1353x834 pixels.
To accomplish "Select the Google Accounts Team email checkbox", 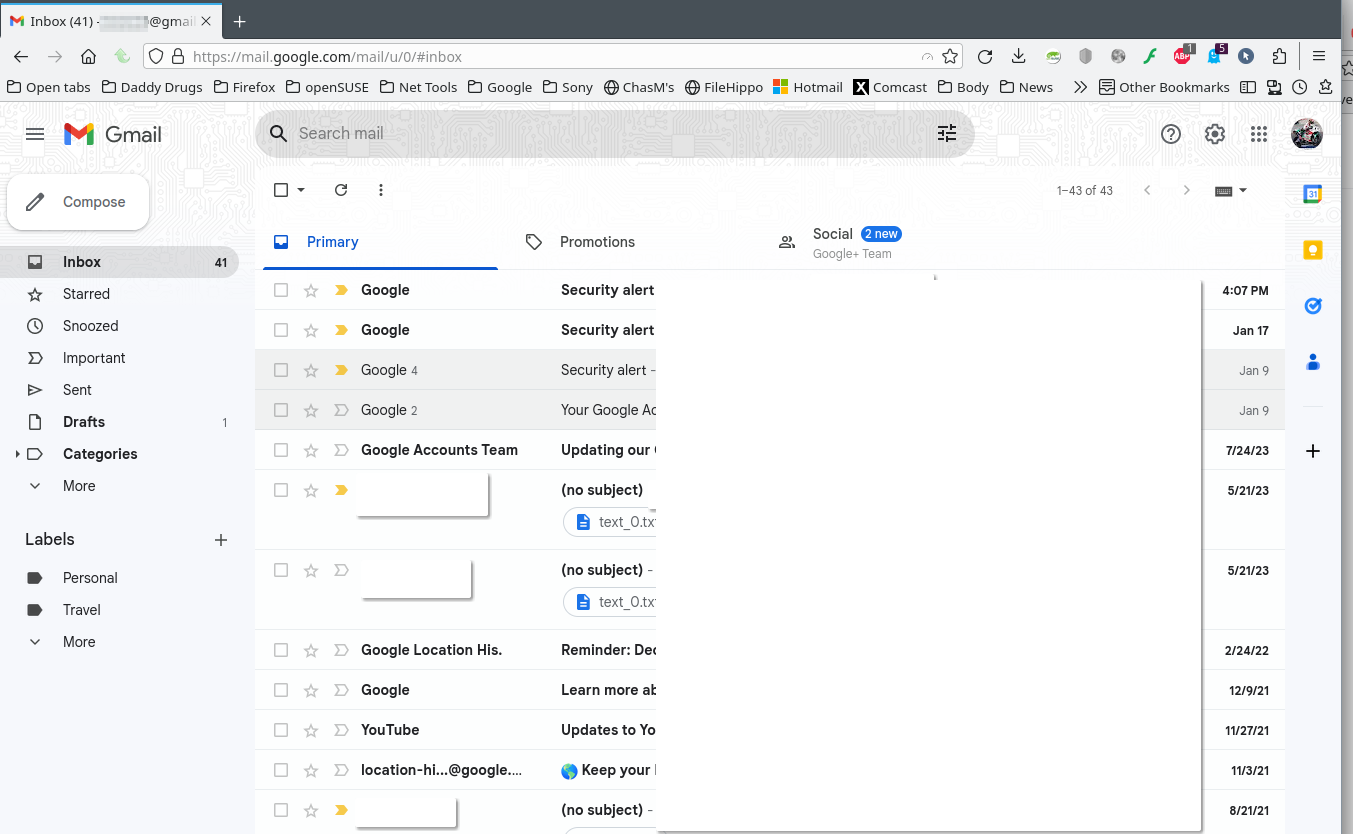I will [x=281, y=450].
